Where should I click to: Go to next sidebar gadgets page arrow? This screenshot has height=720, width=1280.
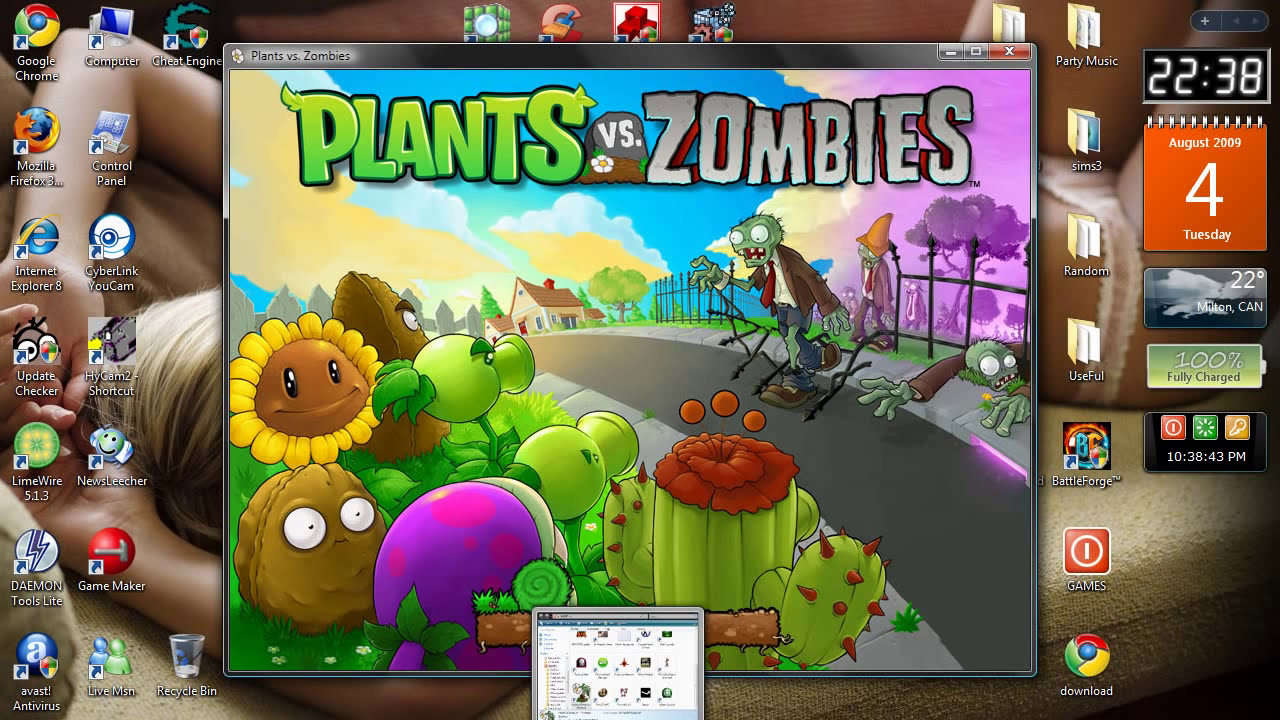click(x=1256, y=21)
